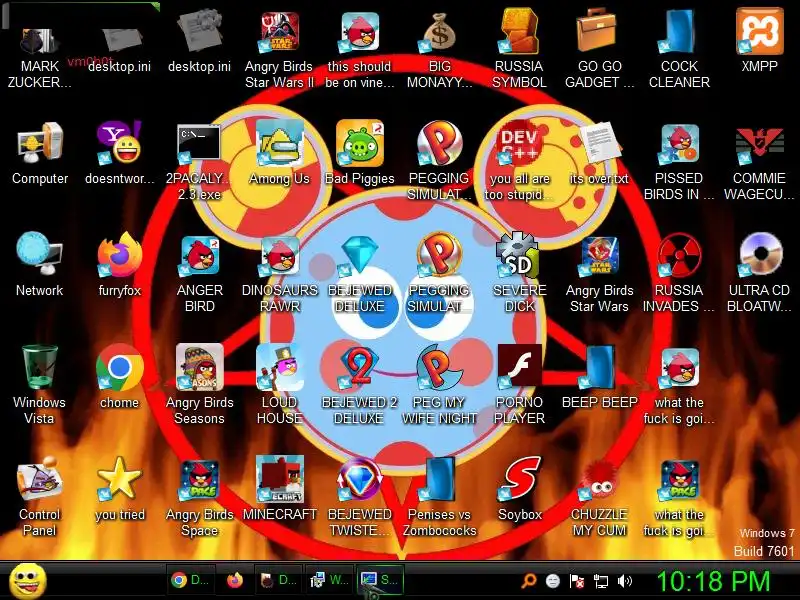Click the smiley face tray icon

click(x=553, y=581)
